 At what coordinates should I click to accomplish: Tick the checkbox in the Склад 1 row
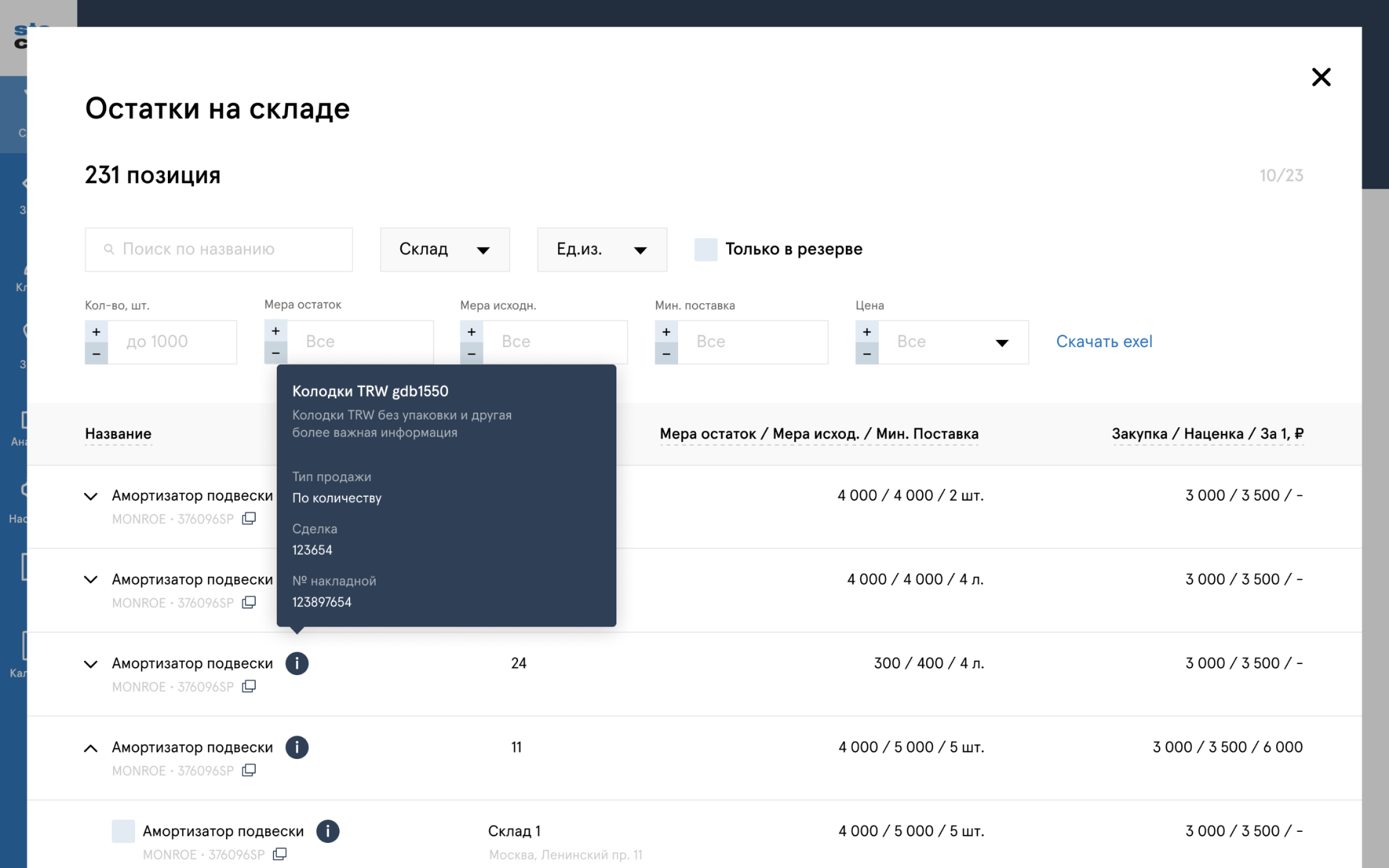pos(123,831)
